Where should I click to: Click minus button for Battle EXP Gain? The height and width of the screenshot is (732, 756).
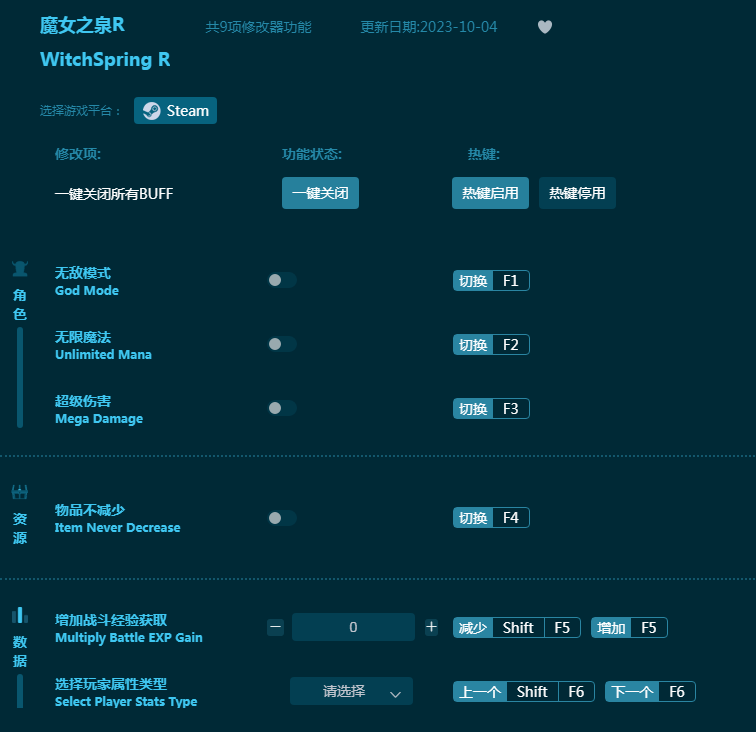click(276, 627)
